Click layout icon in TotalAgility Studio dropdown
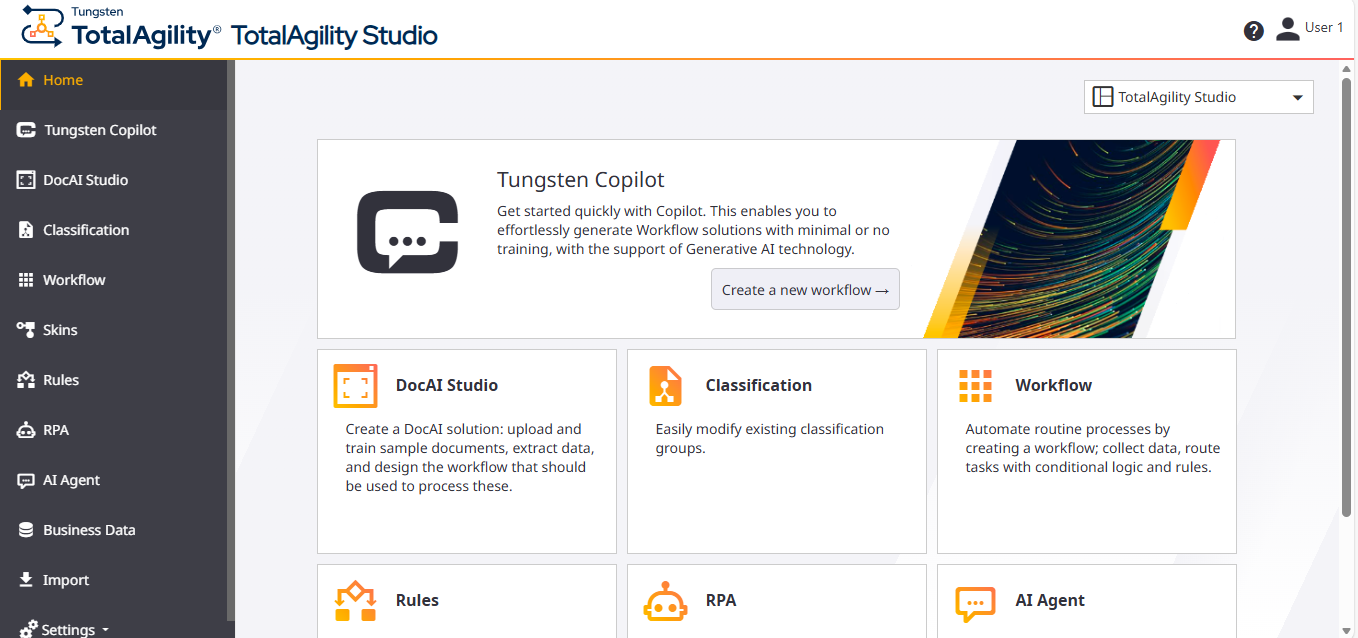This screenshot has width=1358, height=638. click(x=1103, y=97)
